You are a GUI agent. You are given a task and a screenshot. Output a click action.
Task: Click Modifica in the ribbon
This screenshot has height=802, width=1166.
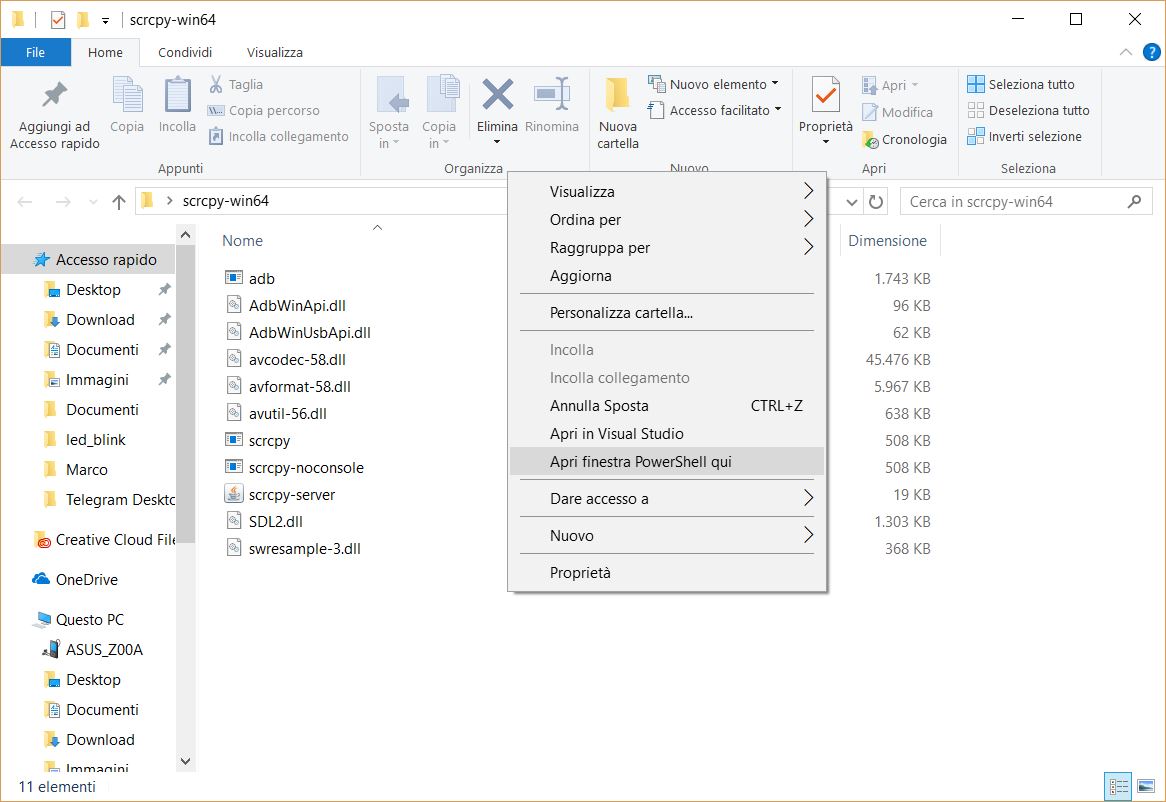[x=898, y=112]
